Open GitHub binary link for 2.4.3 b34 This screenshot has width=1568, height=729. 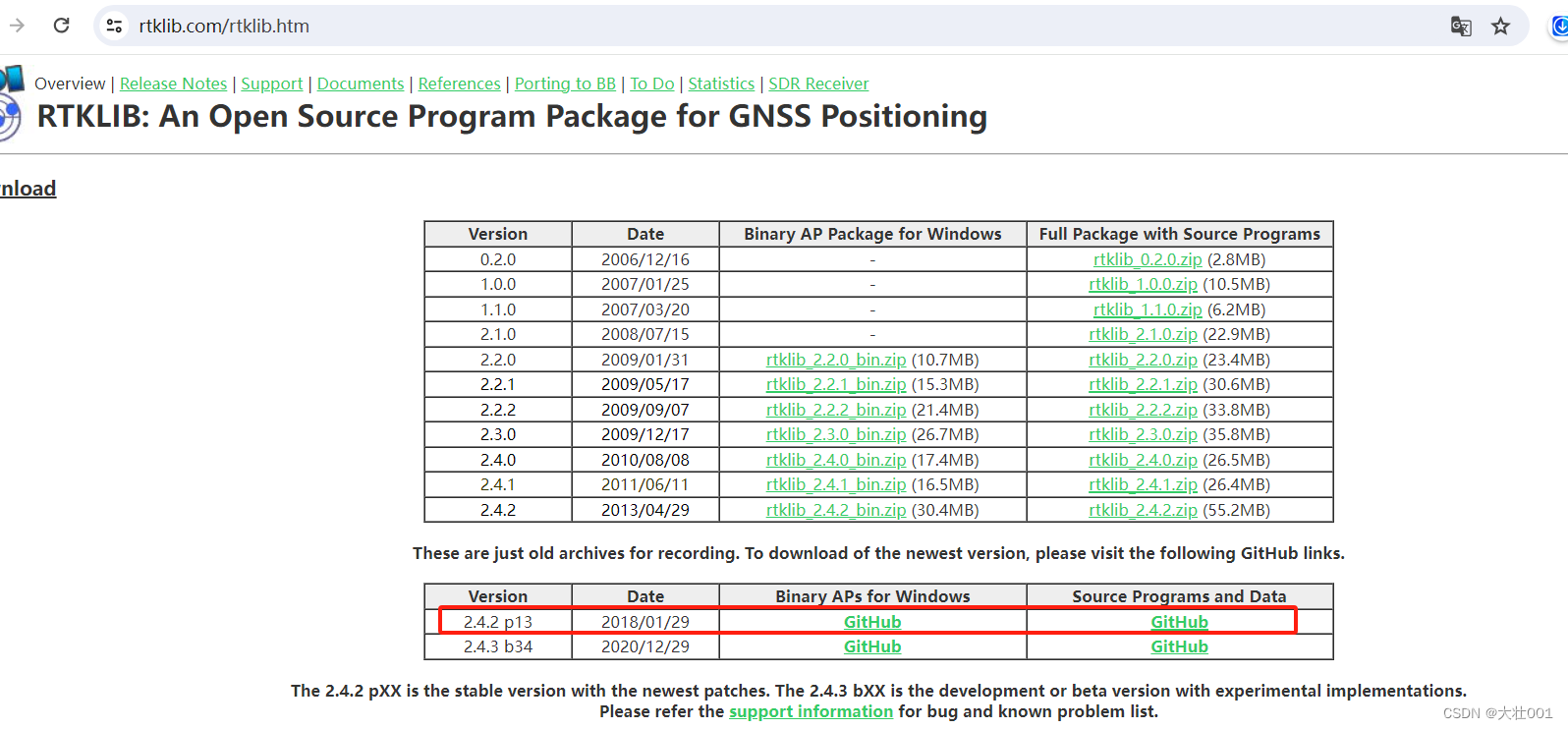tap(872, 646)
